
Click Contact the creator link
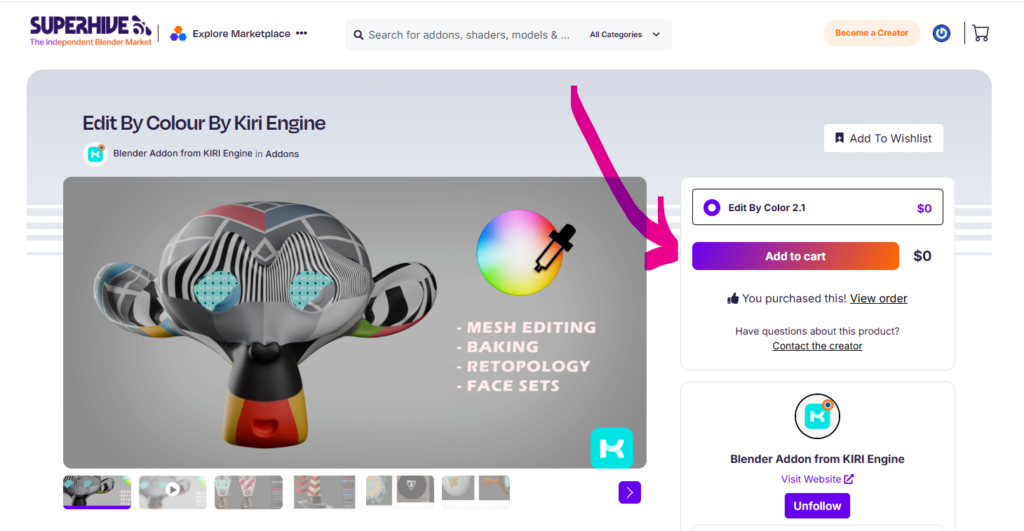pyautogui.click(x=817, y=346)
